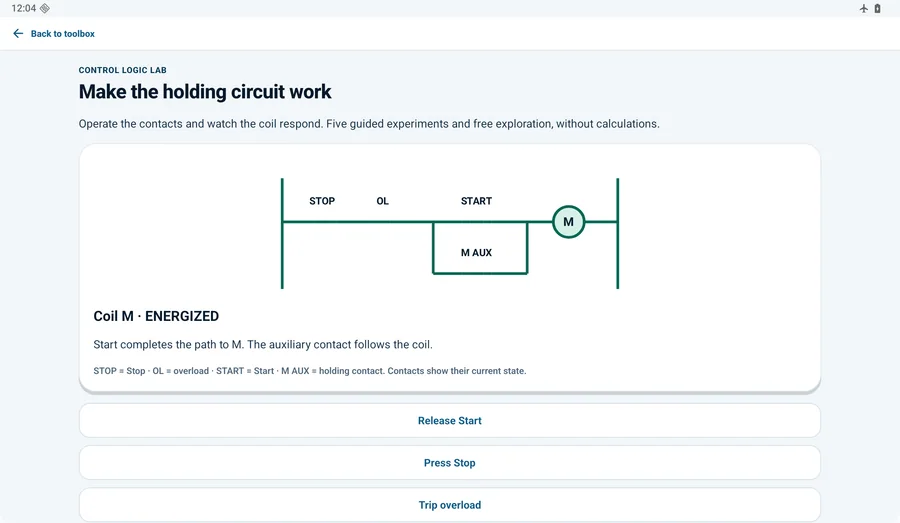The height and width of the screenshot is (523, 900).
Task: Click the Trip overload button
Action: tap(449, 505)
